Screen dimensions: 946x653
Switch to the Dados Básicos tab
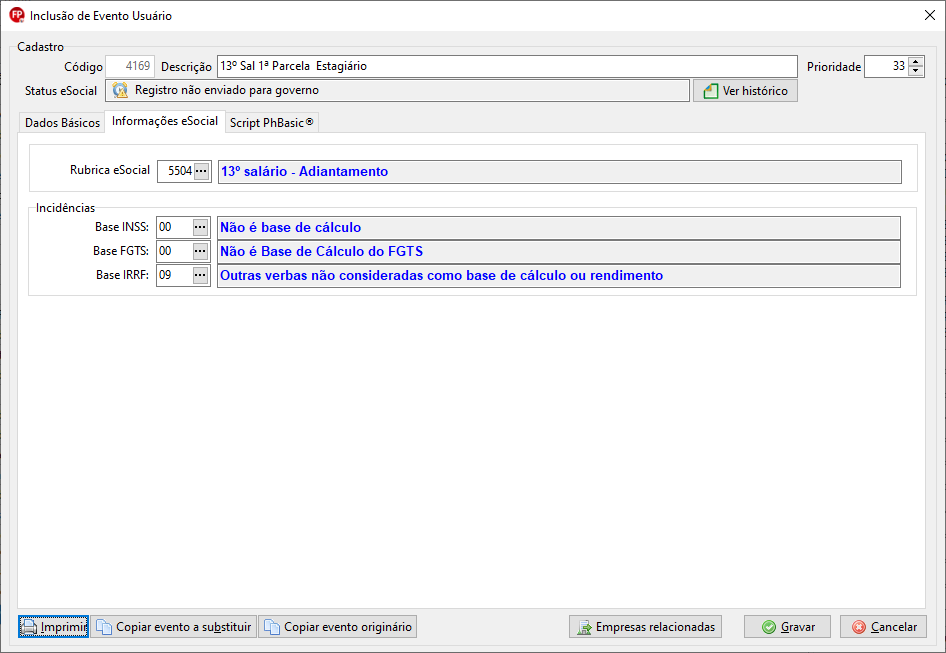(x=62, y=123)
